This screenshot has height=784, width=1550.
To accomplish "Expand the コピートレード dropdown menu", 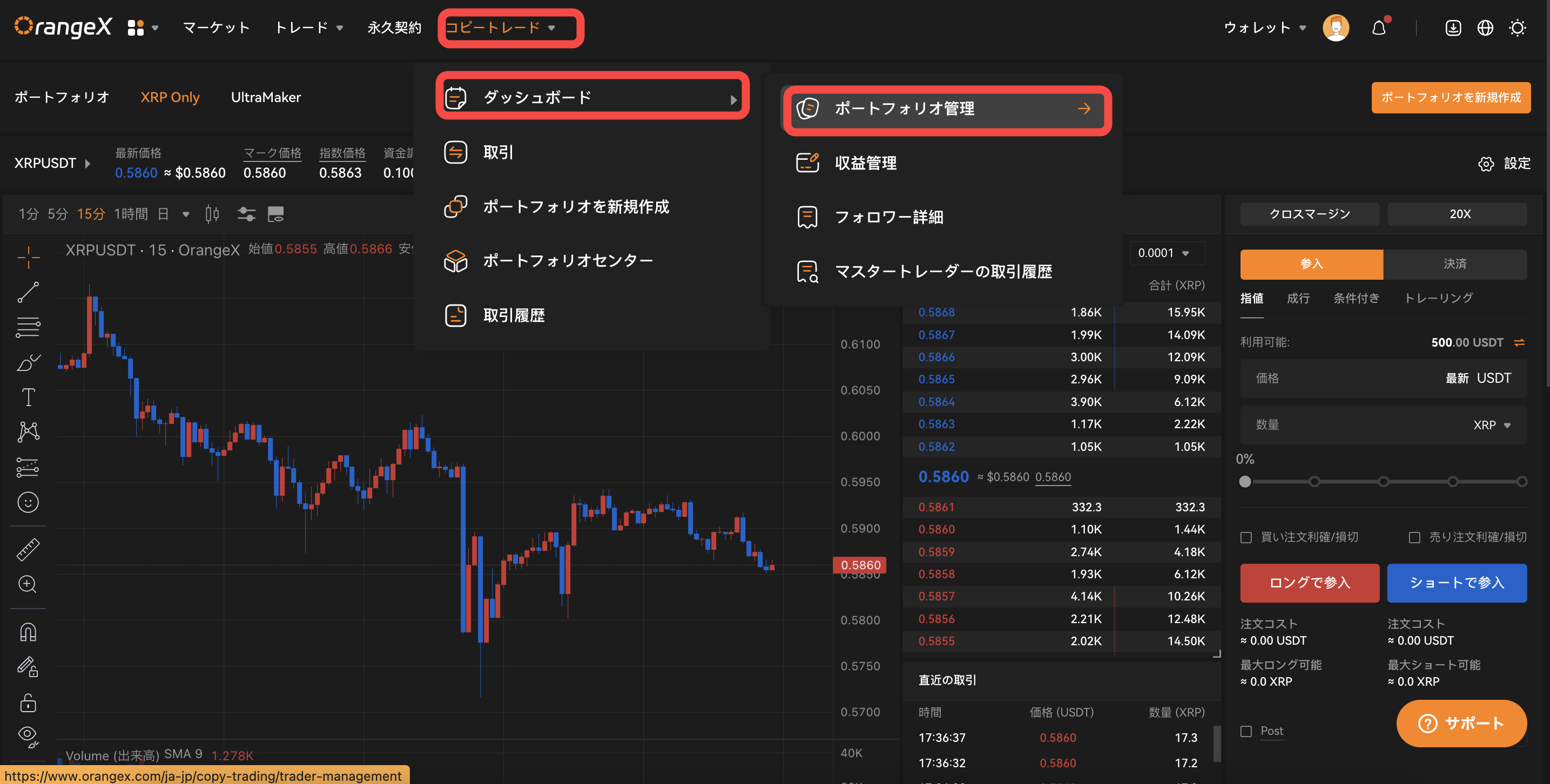I will pyautogui.click(x=500, y=28).
